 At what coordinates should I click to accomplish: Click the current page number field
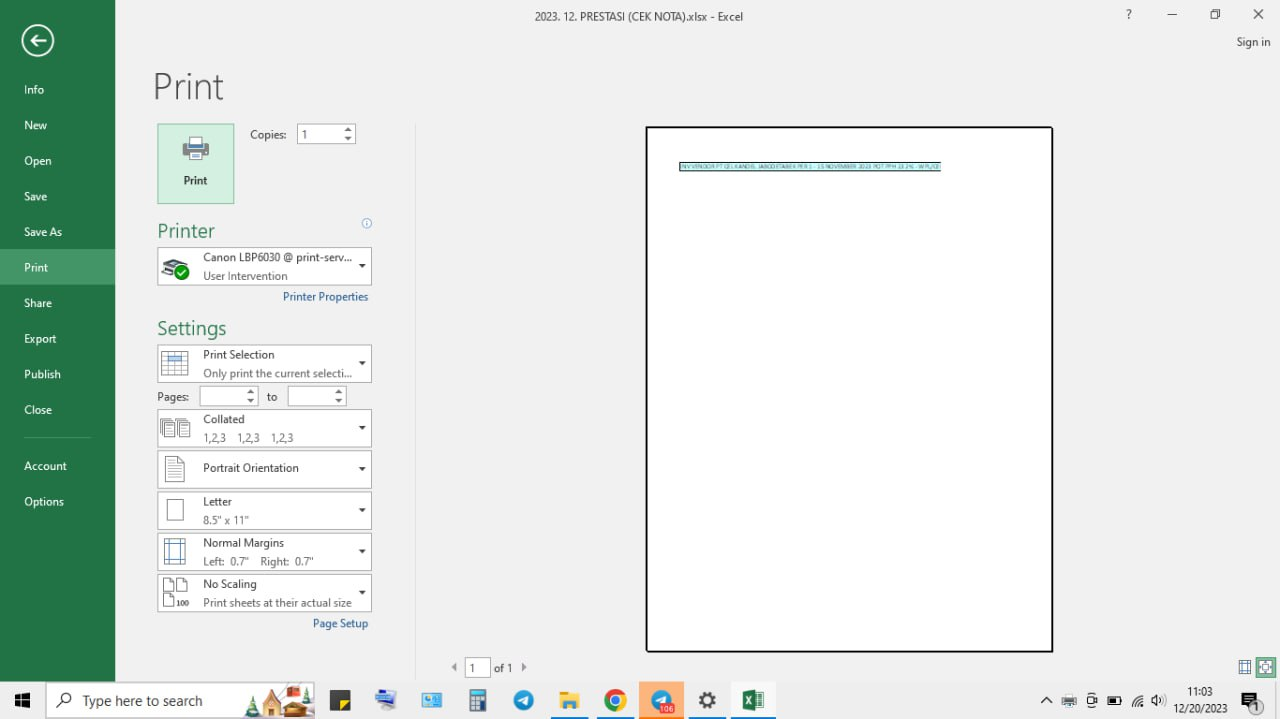coord(477,667)
